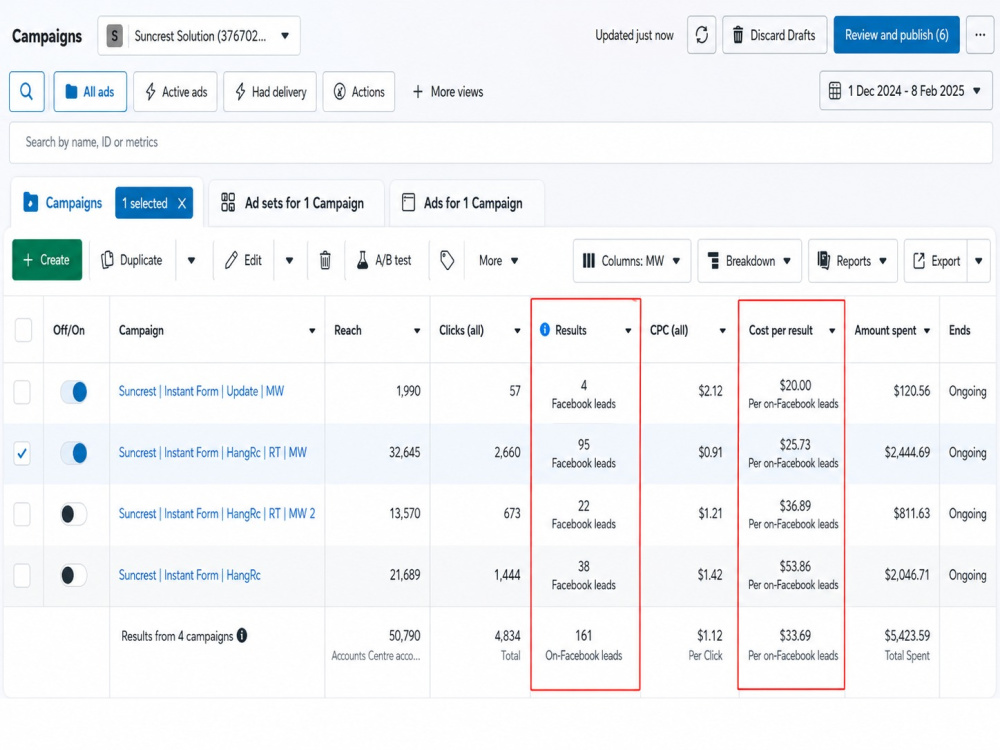The width and height of the screenshot is (1000, 750).
Task: Check the box for Suncrest Instant Form Update MW
Action: [22, 392]
